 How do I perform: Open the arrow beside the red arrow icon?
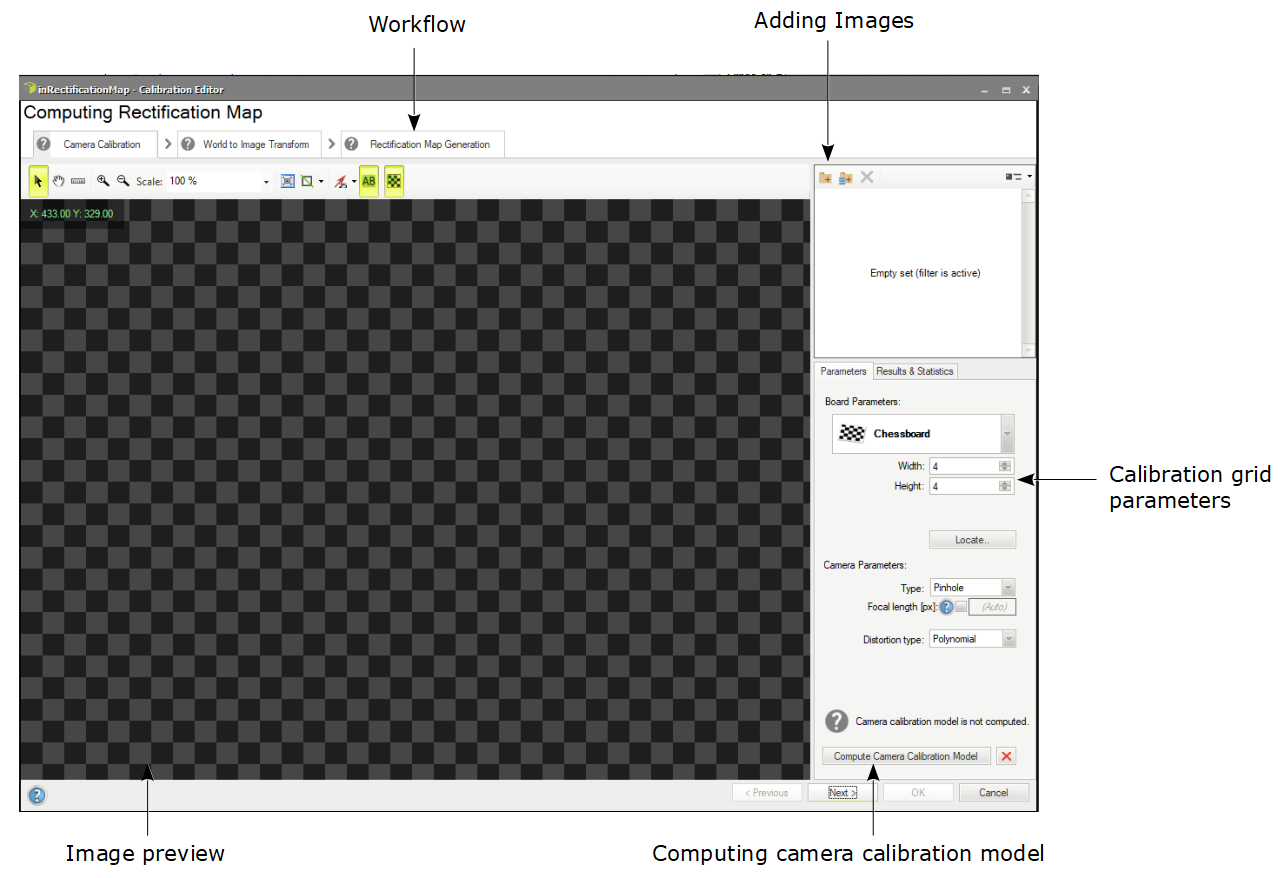click(x=354, y=182)
